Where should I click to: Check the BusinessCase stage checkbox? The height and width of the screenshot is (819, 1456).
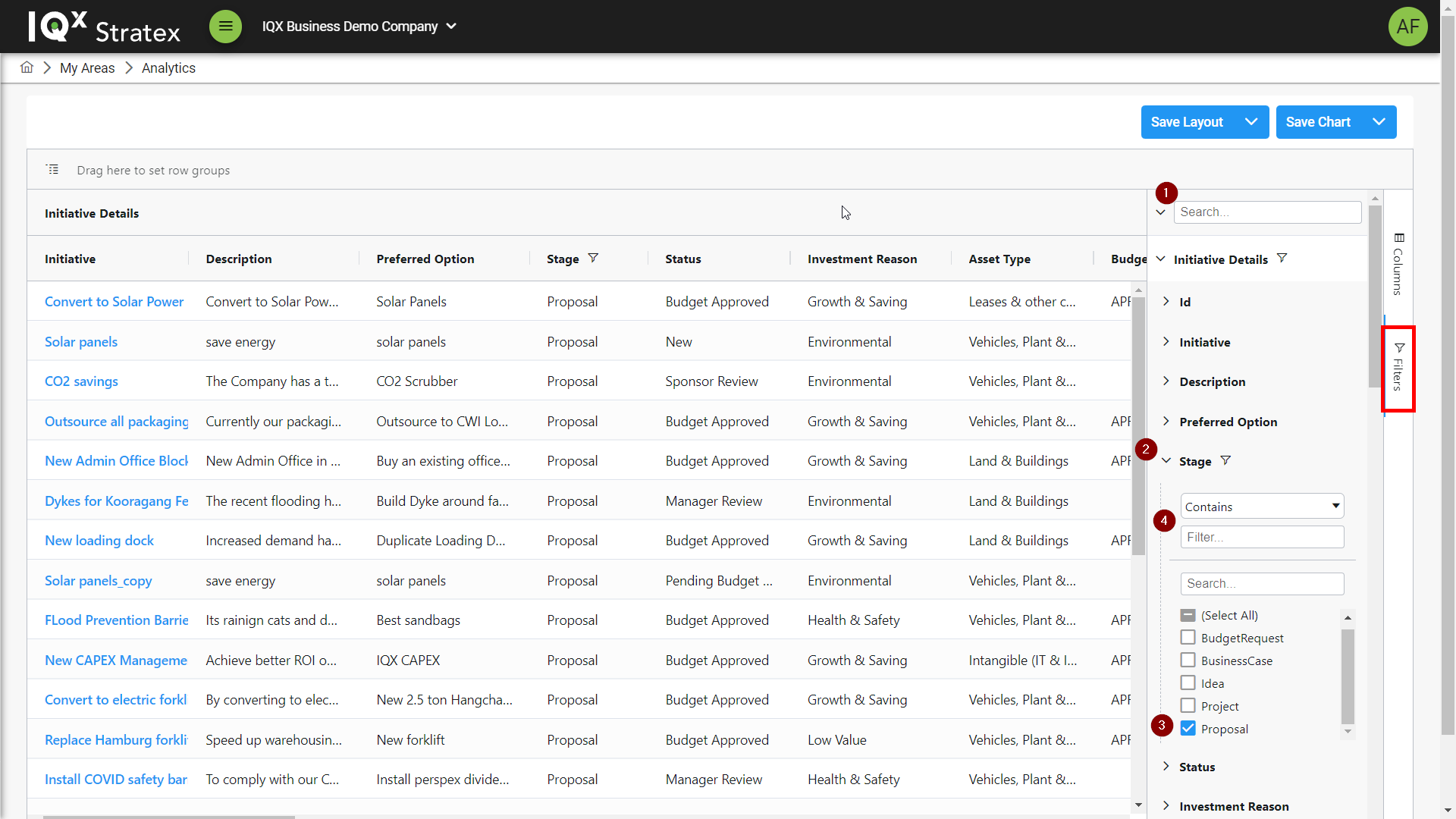[1188, 661]
